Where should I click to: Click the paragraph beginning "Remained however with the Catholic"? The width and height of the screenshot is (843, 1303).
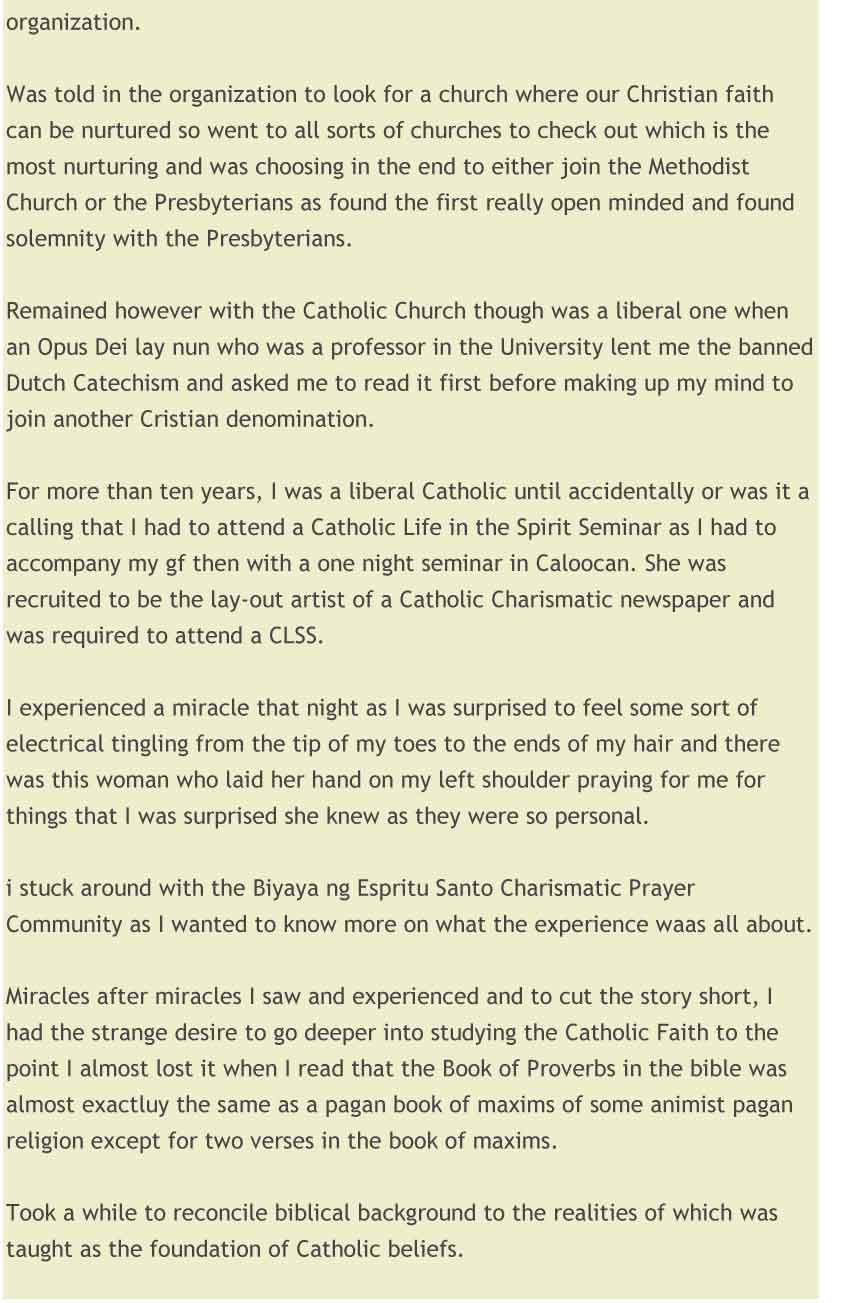(x=409, y=365)
